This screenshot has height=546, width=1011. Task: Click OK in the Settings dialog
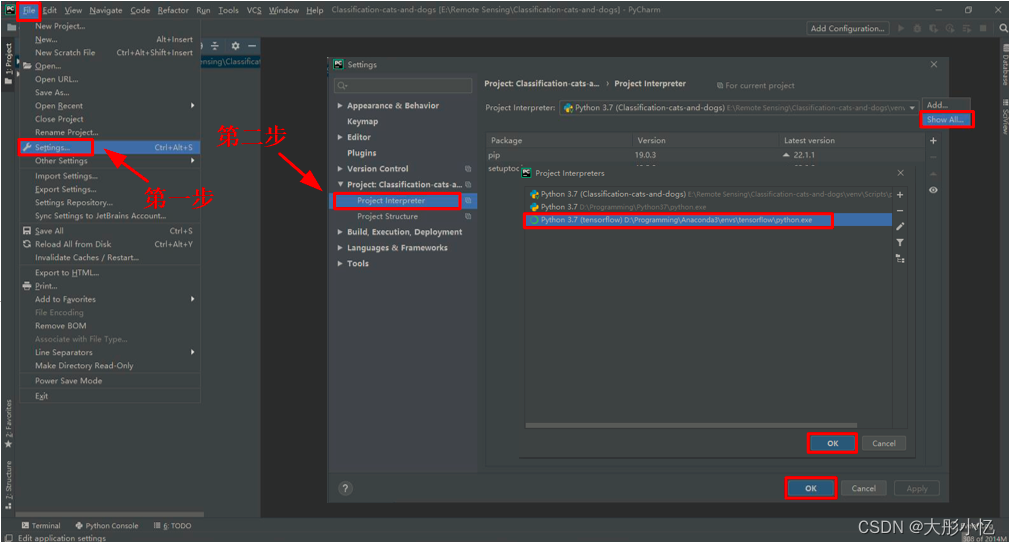pos(810,489)
